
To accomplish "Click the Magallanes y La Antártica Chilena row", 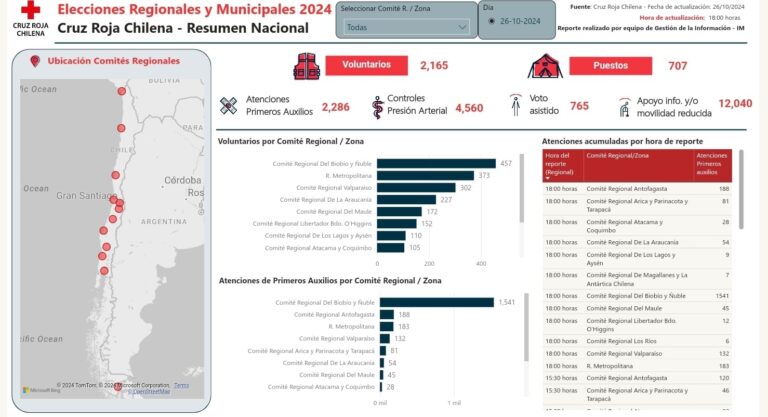I will pos(637,279).
